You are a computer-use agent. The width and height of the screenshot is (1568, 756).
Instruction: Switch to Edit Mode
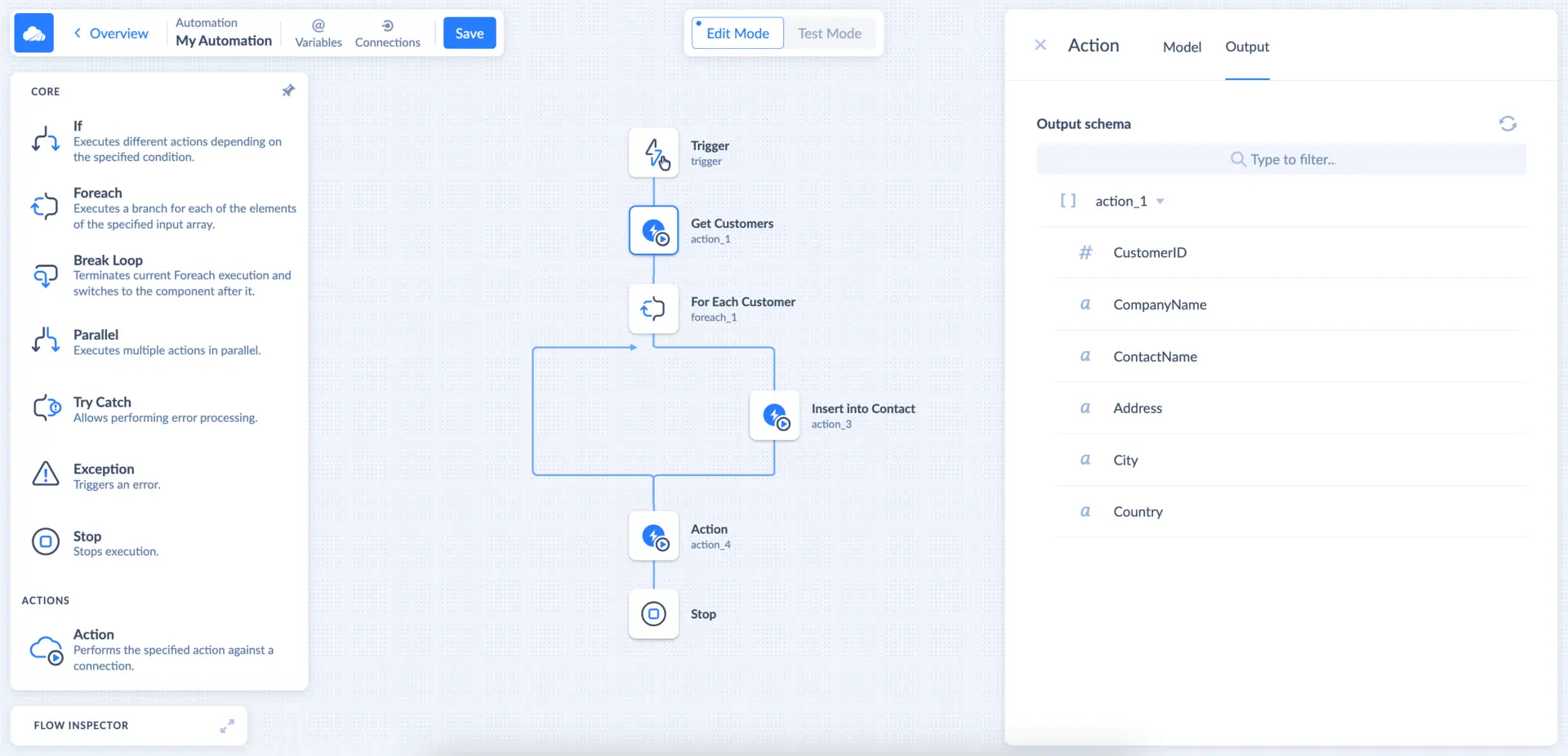[x=737, y=33]
